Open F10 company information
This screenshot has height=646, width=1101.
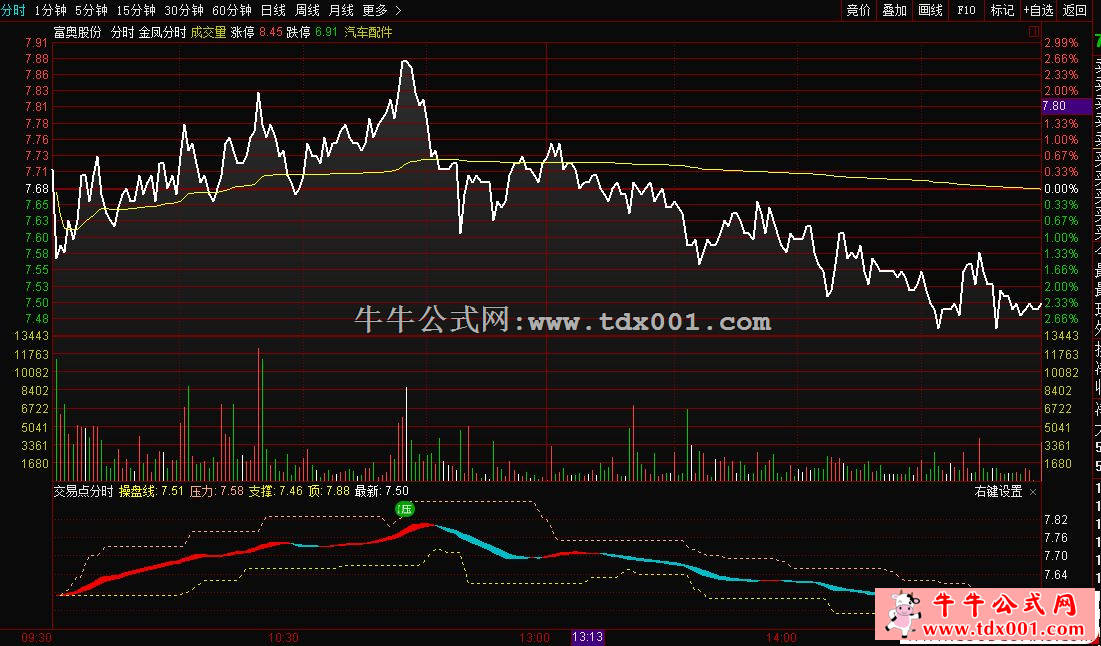tap(966, 10)
